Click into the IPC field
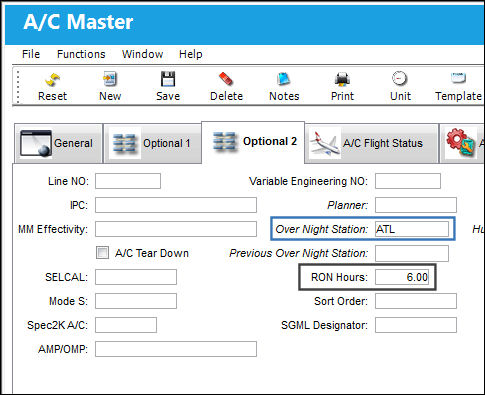Image resolution: width=485 pixels, height=395 pixels. (x=176, y=205)
